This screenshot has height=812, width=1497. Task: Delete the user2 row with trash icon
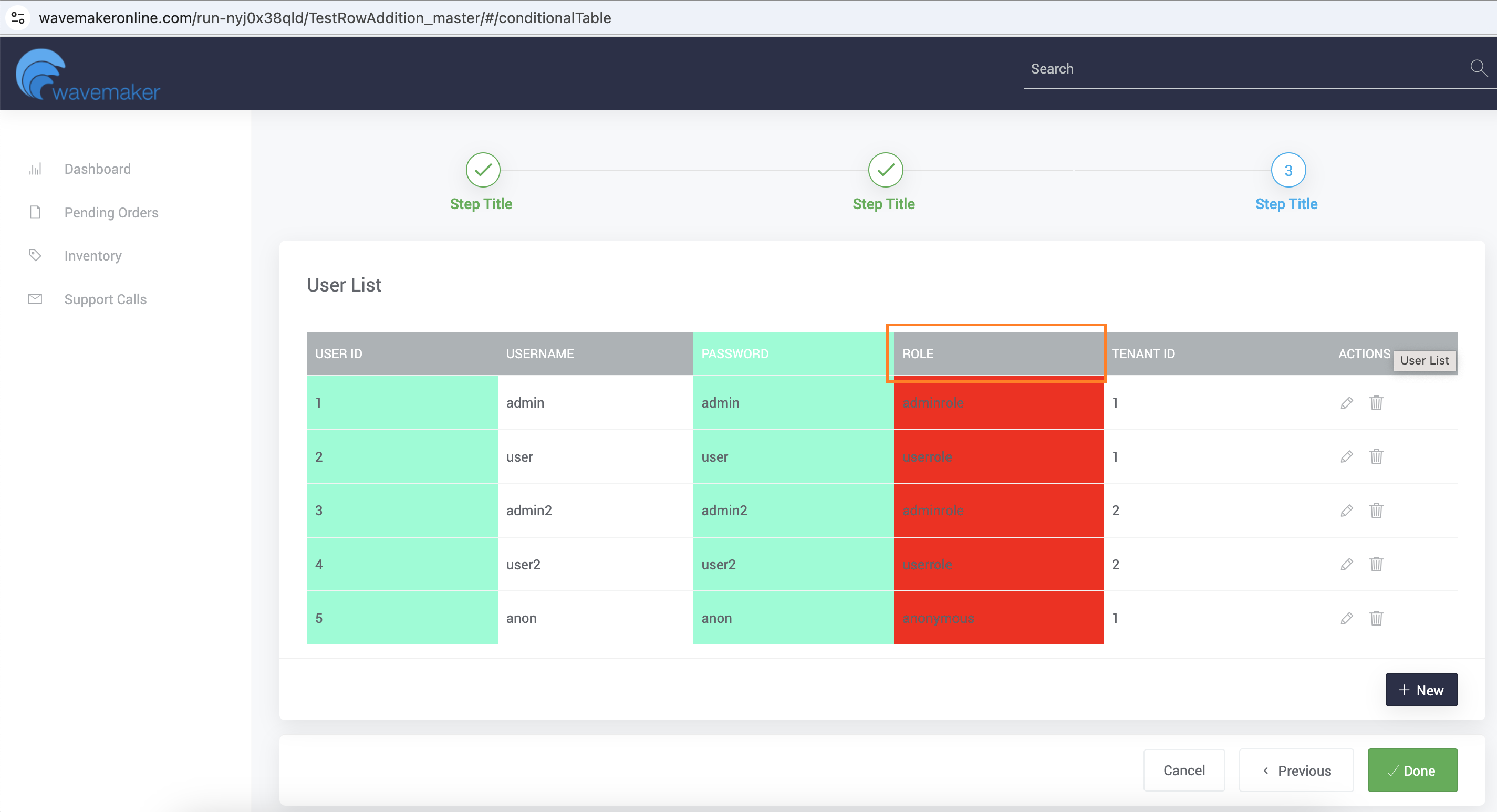click(1376, 564)
